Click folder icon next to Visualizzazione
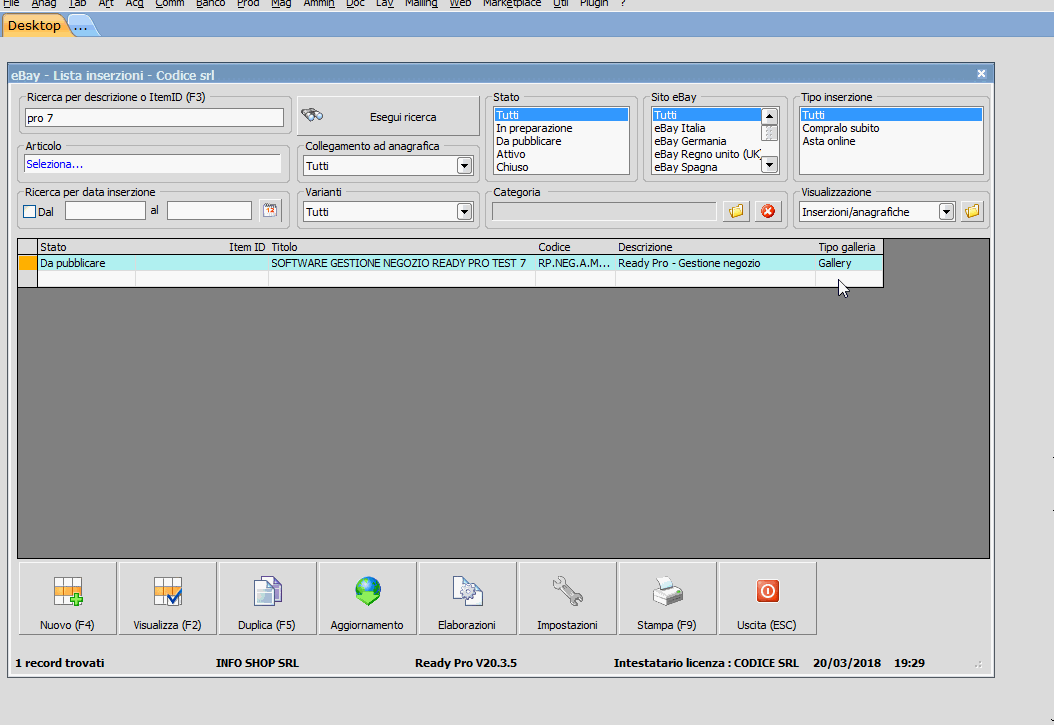This screenshot has height=725, width=1054. tap(972, 212)
